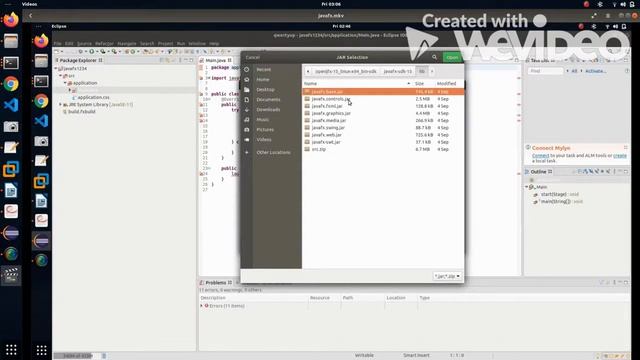Open Eclipse Refactor menu
640x360 pixels.
point(104,43)
